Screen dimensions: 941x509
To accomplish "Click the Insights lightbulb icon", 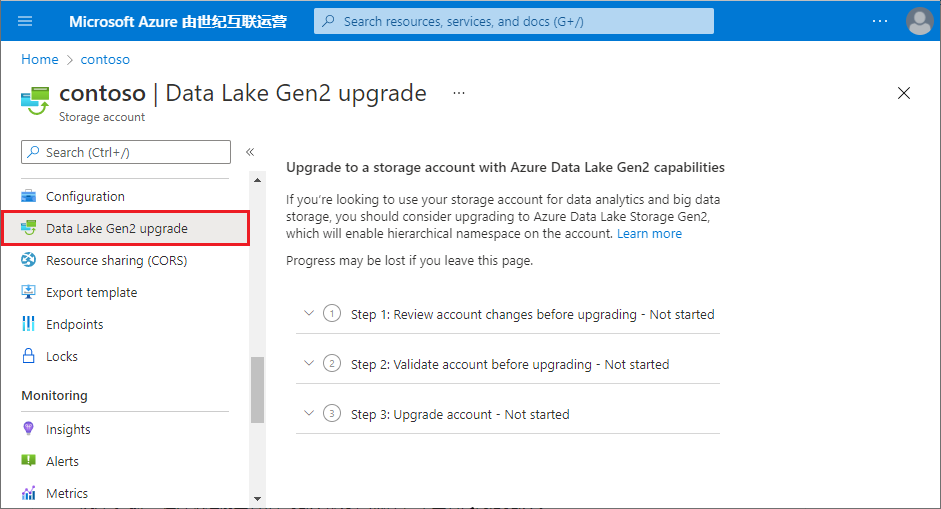I will pyautogui.click(x=28, y=430).
